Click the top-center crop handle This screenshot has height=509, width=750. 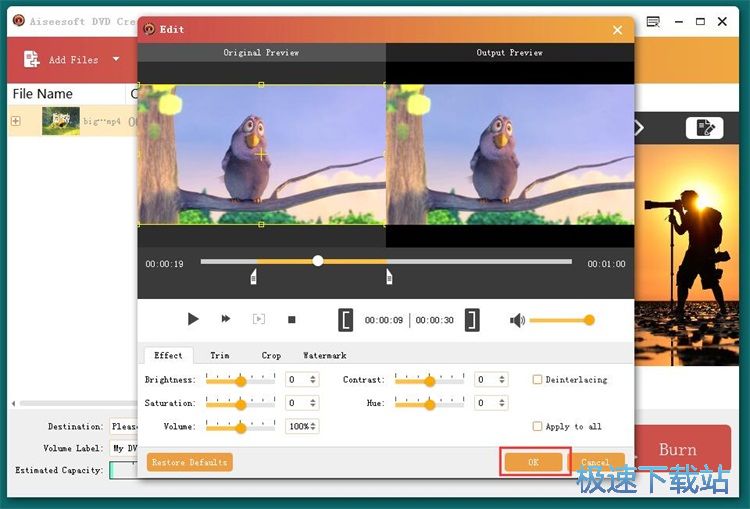coord(261,85)
